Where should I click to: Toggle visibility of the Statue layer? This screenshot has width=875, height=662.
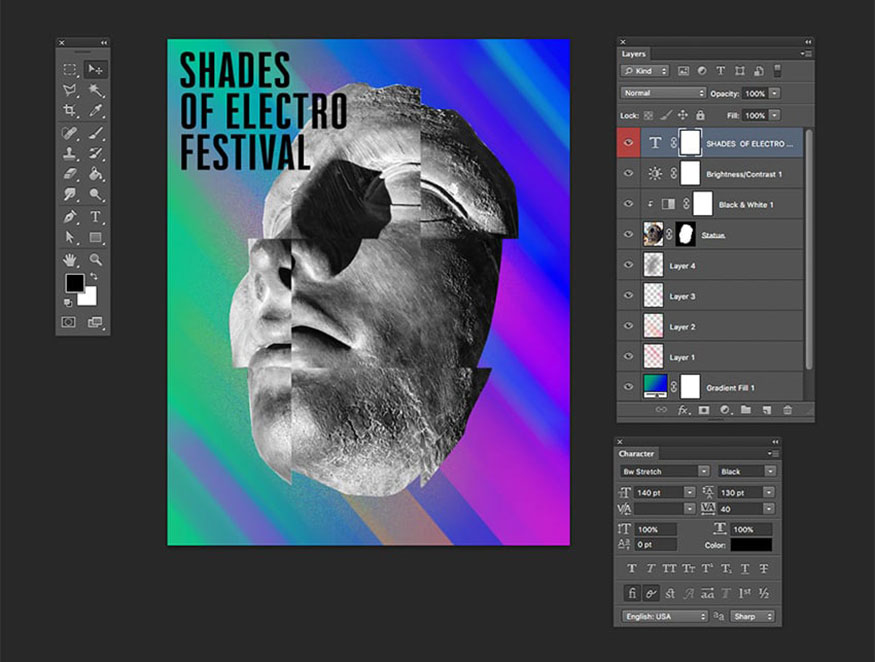click(x=628, y=234)
